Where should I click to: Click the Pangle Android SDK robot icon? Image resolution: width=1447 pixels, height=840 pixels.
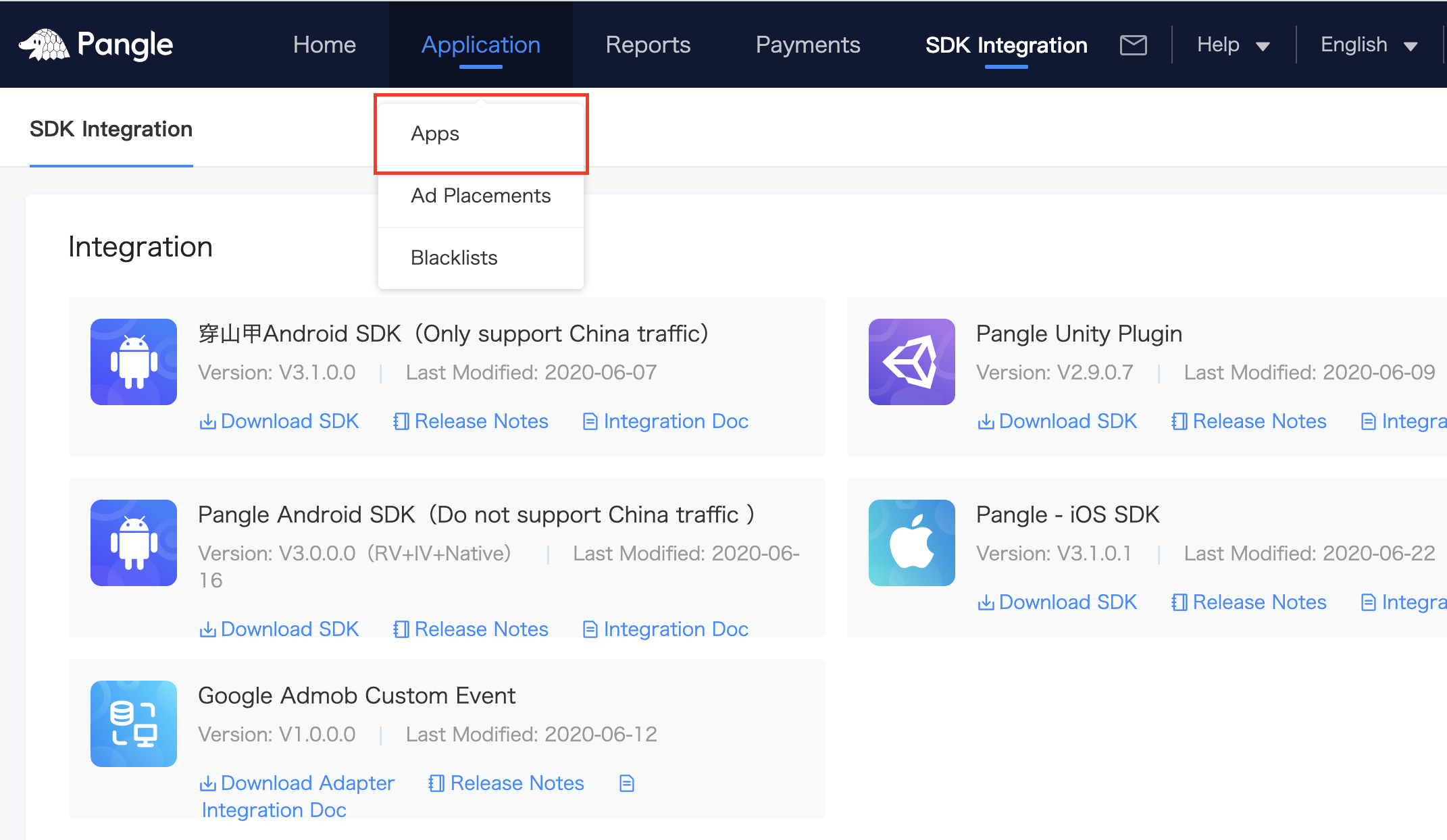coord(134,543)
